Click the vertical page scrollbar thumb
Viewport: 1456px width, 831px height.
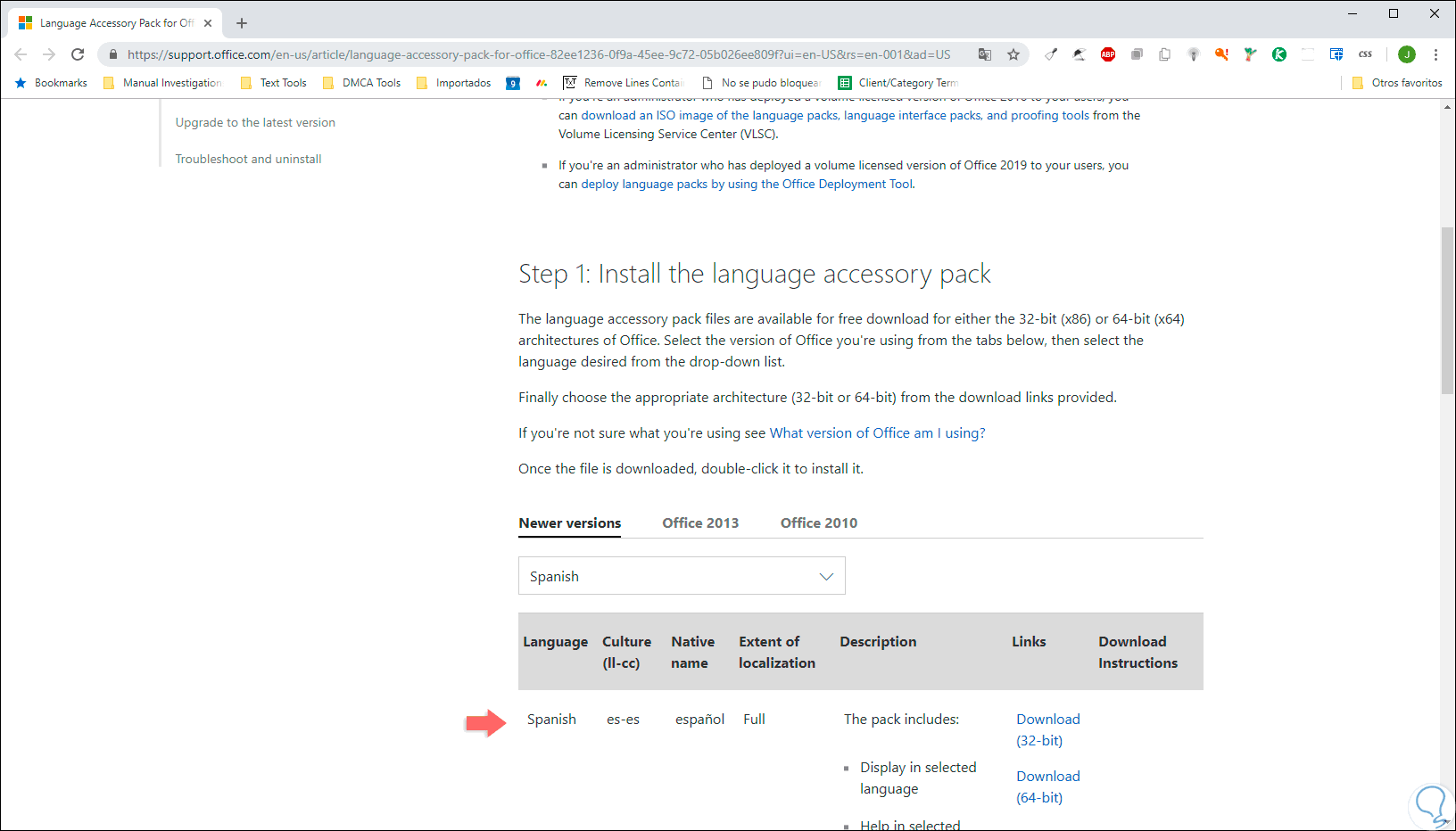1447,310
